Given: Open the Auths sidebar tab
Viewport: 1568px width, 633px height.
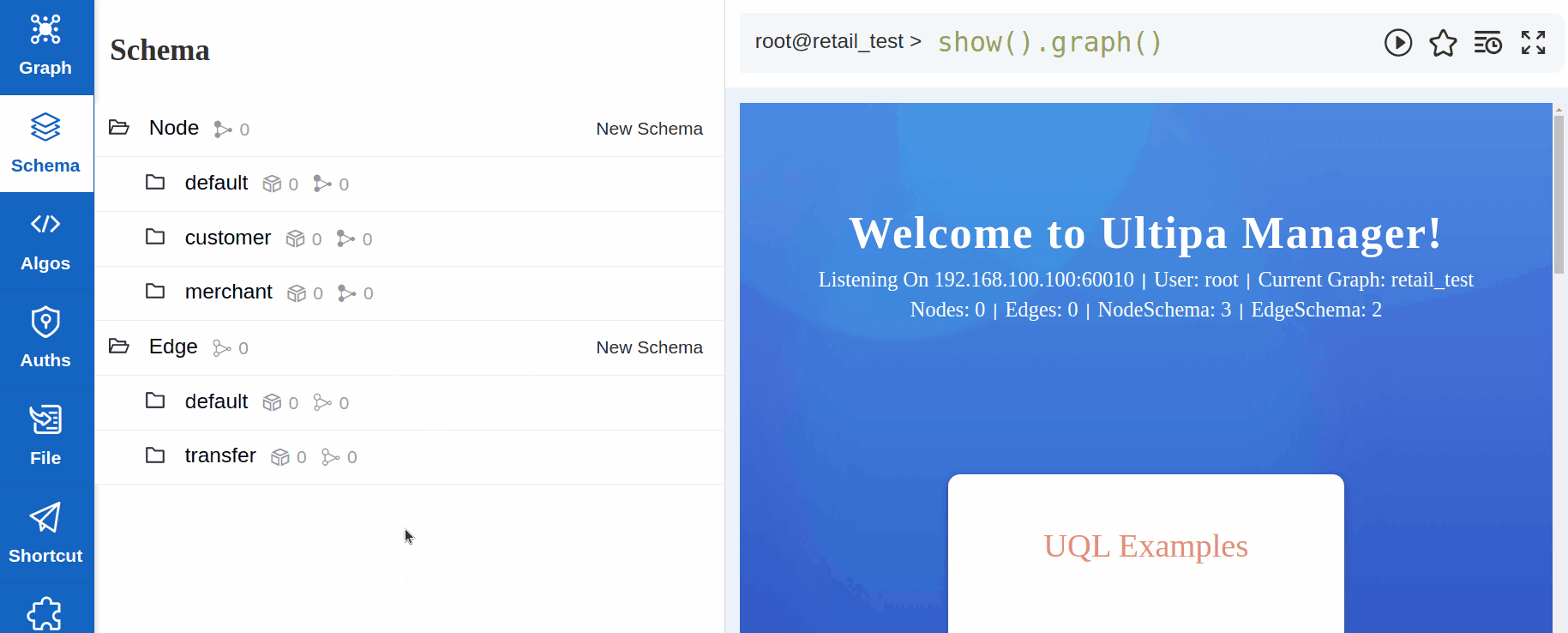Looking at the screenshot, I should point(46,339).
